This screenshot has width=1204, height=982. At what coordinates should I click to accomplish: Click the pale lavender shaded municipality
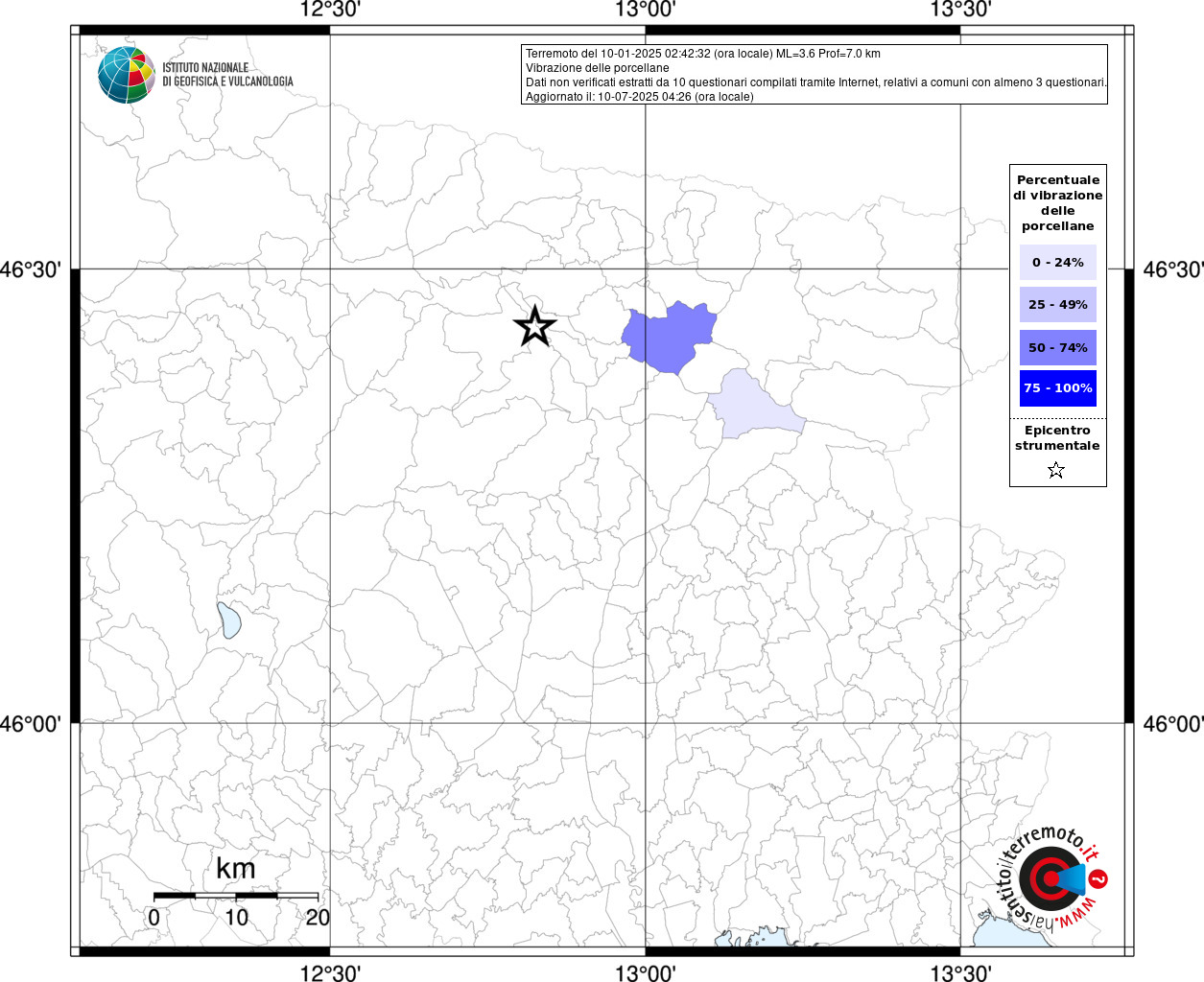pos(753,405)
